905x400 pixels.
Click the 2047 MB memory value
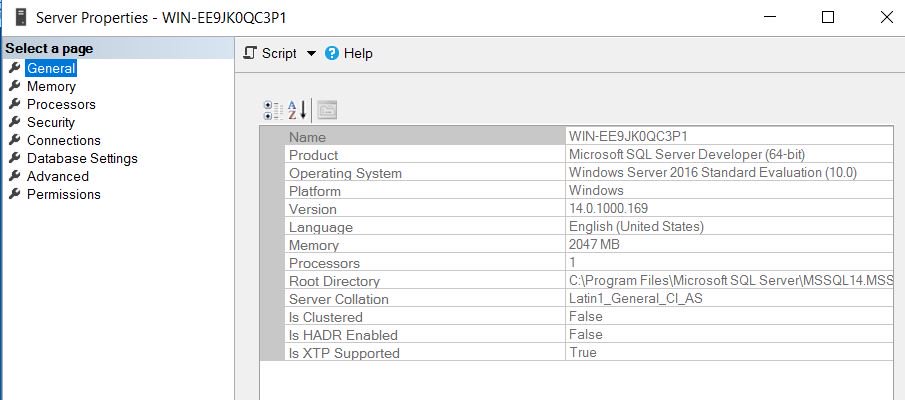(x=594, y=244)
